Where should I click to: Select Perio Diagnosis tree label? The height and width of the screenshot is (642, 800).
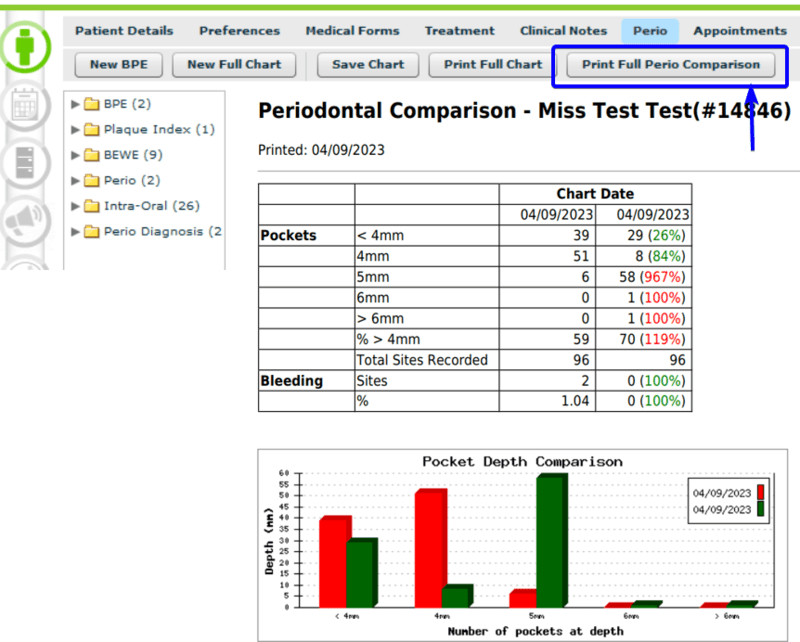click(x=163, y=232)
